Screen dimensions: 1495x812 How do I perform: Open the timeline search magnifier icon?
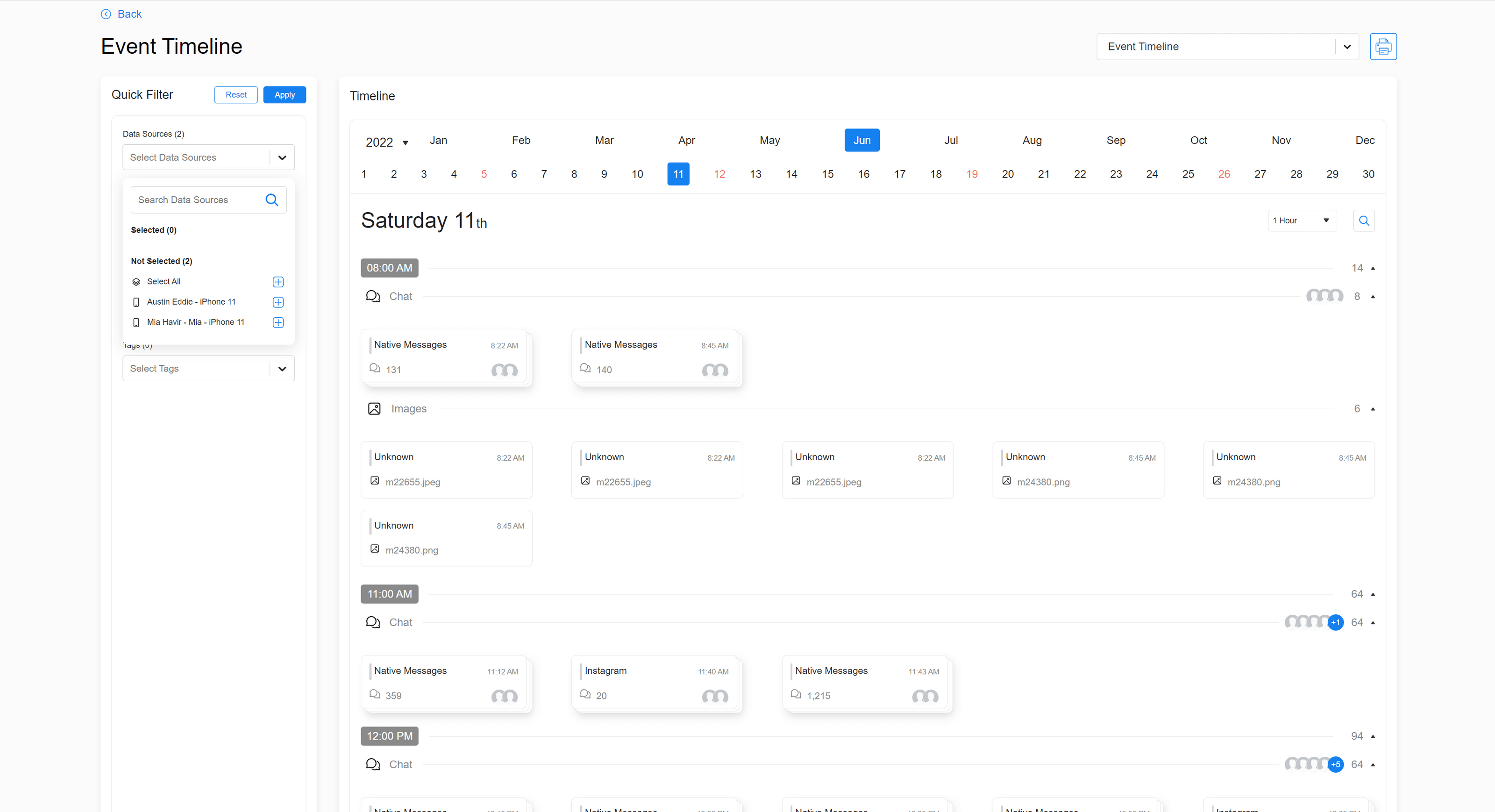pyautogui.click(x=1364, y=221)
